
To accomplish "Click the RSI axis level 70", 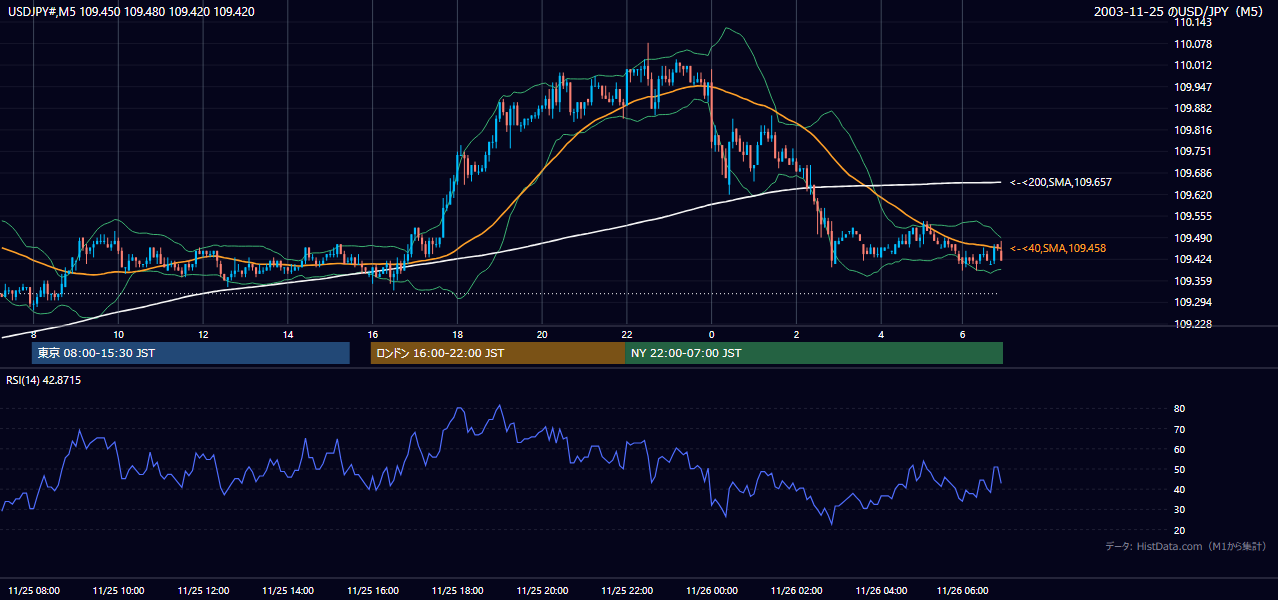I will pos(1180,429).
